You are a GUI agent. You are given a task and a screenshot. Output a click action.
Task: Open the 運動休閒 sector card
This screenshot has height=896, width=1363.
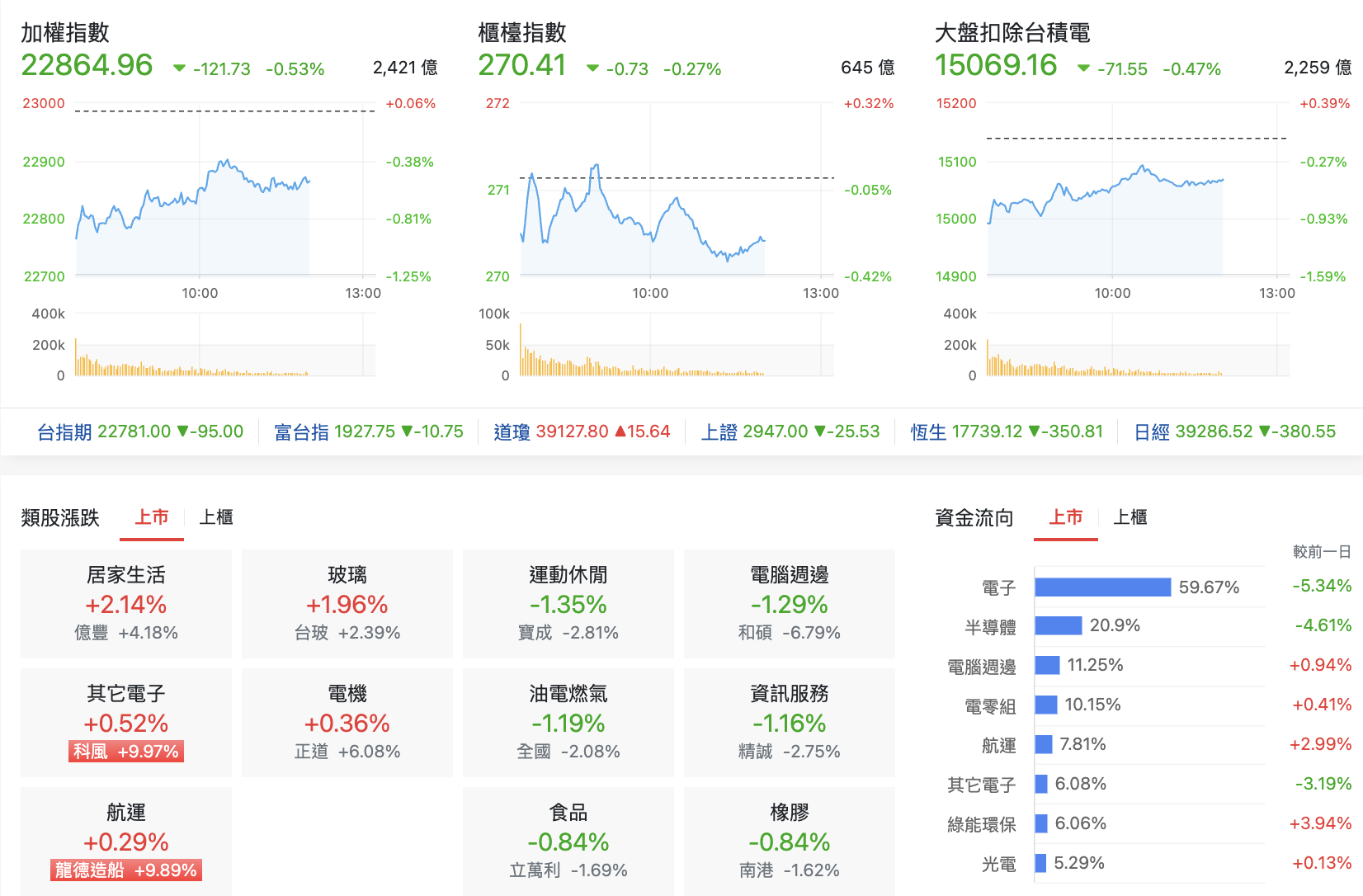(568, 604)
